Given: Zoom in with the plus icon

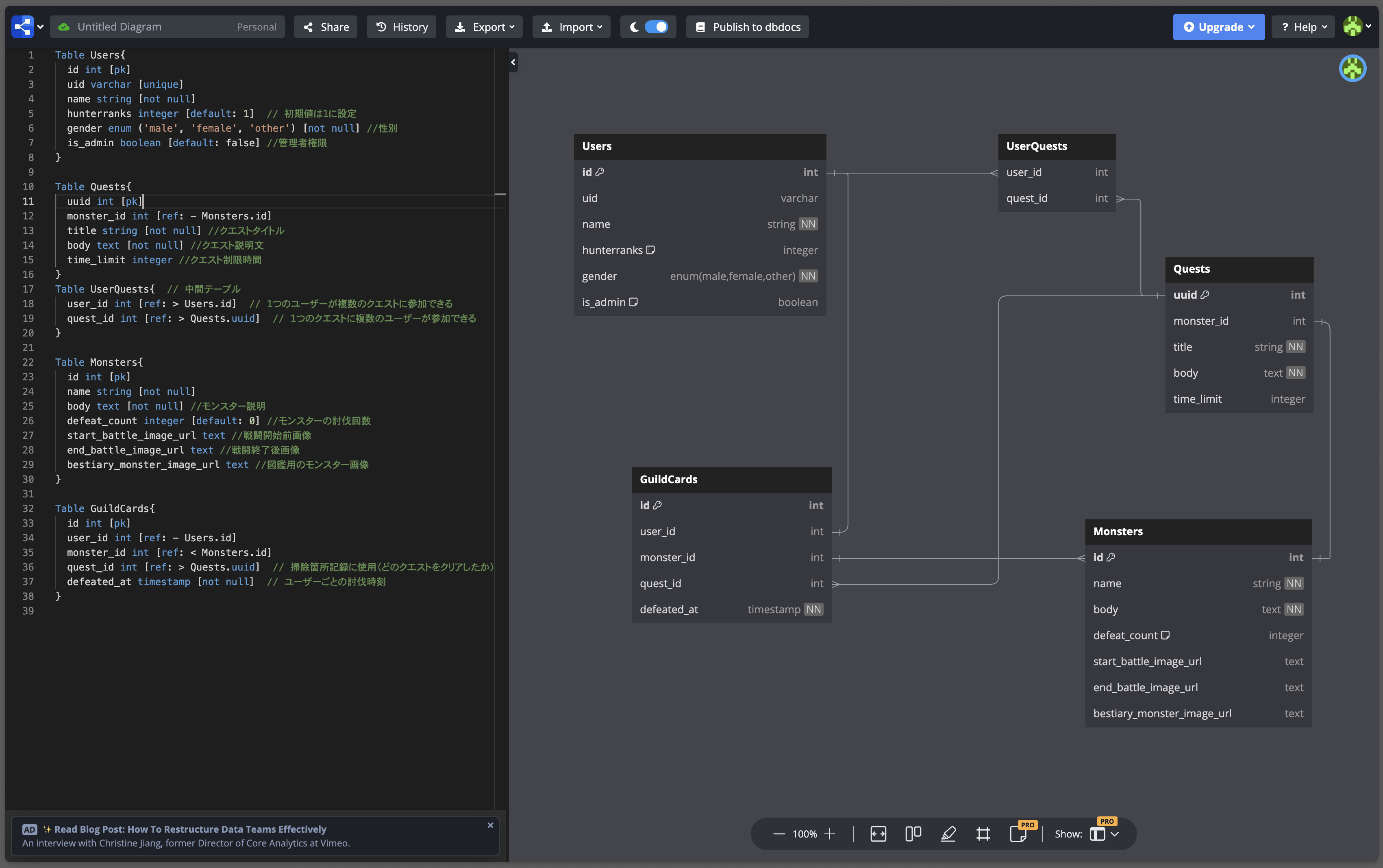Looking at the screenshot, I should pos(830,833).
